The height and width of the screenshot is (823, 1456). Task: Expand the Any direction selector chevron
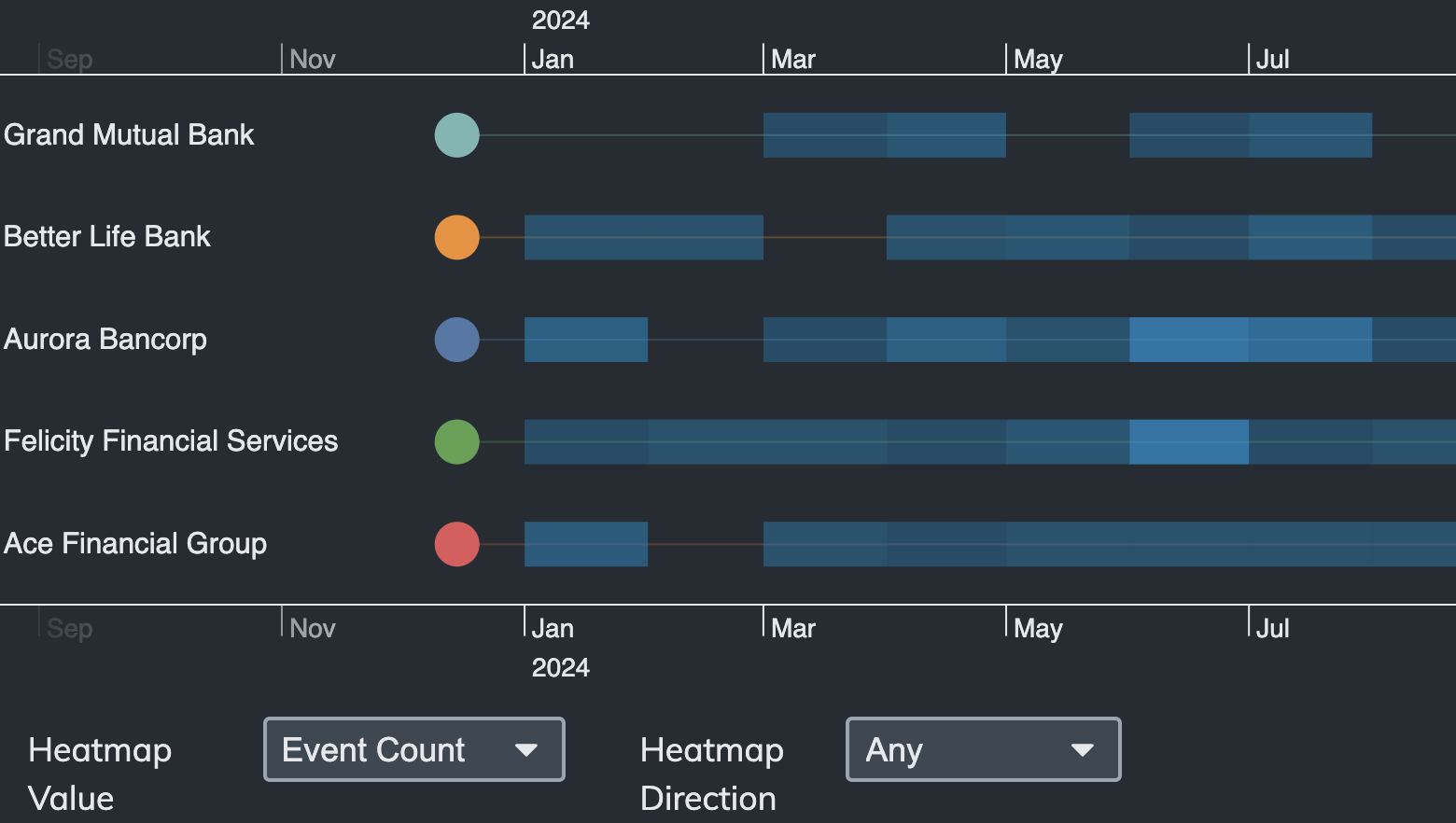1082,749
